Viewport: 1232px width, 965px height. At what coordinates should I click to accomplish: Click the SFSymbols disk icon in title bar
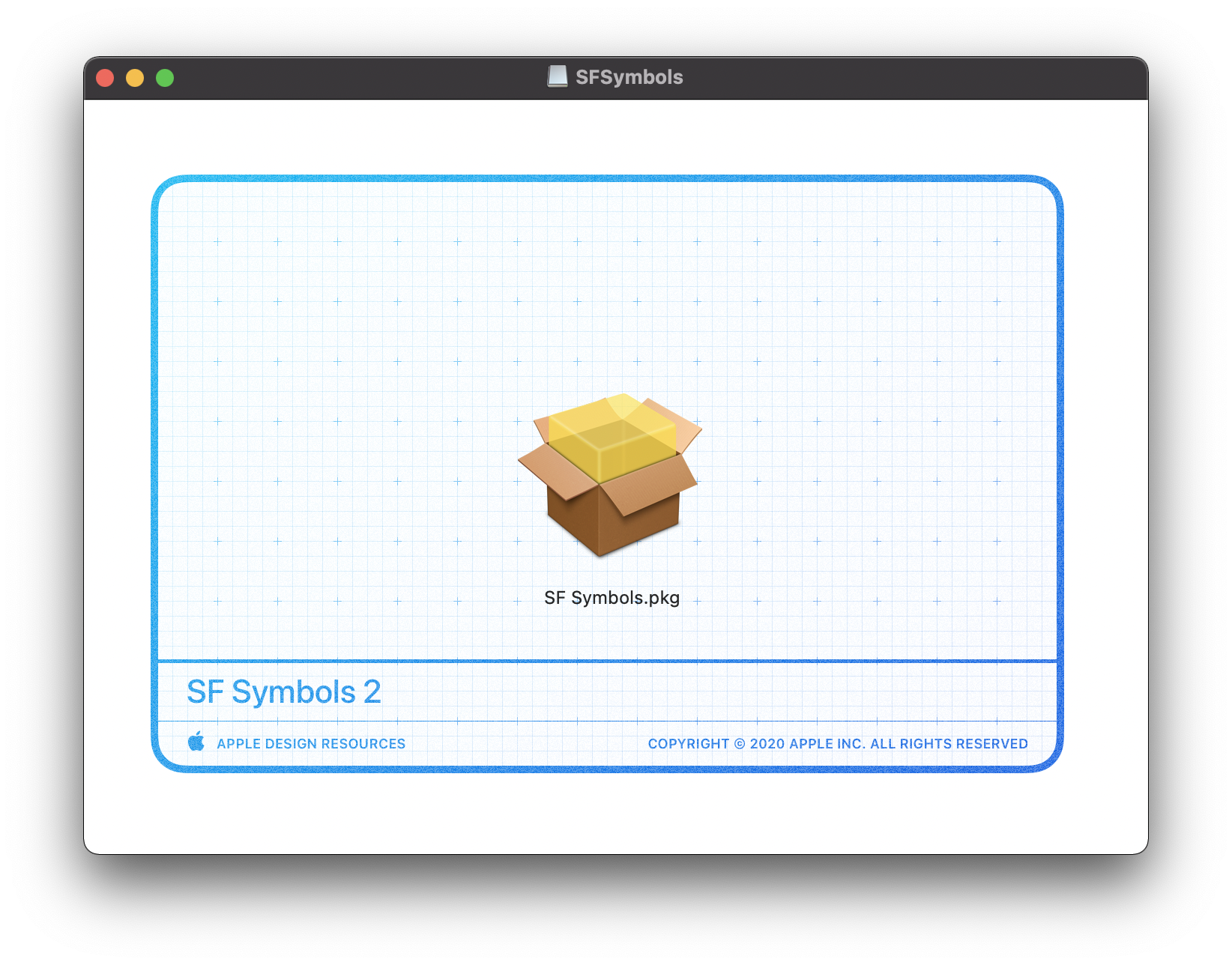pos(558,76)
